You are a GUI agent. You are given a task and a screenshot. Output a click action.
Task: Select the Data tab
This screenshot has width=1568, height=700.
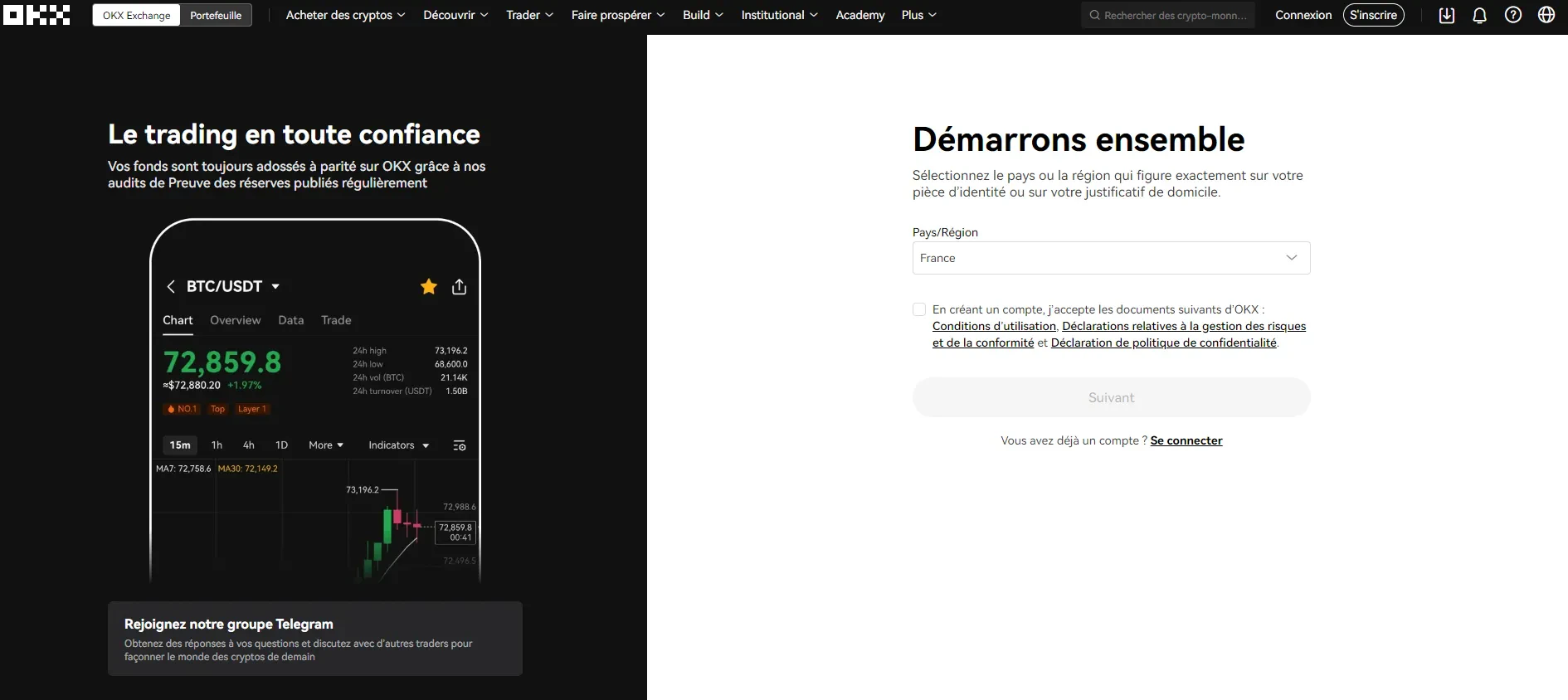(x=290, y=320)
